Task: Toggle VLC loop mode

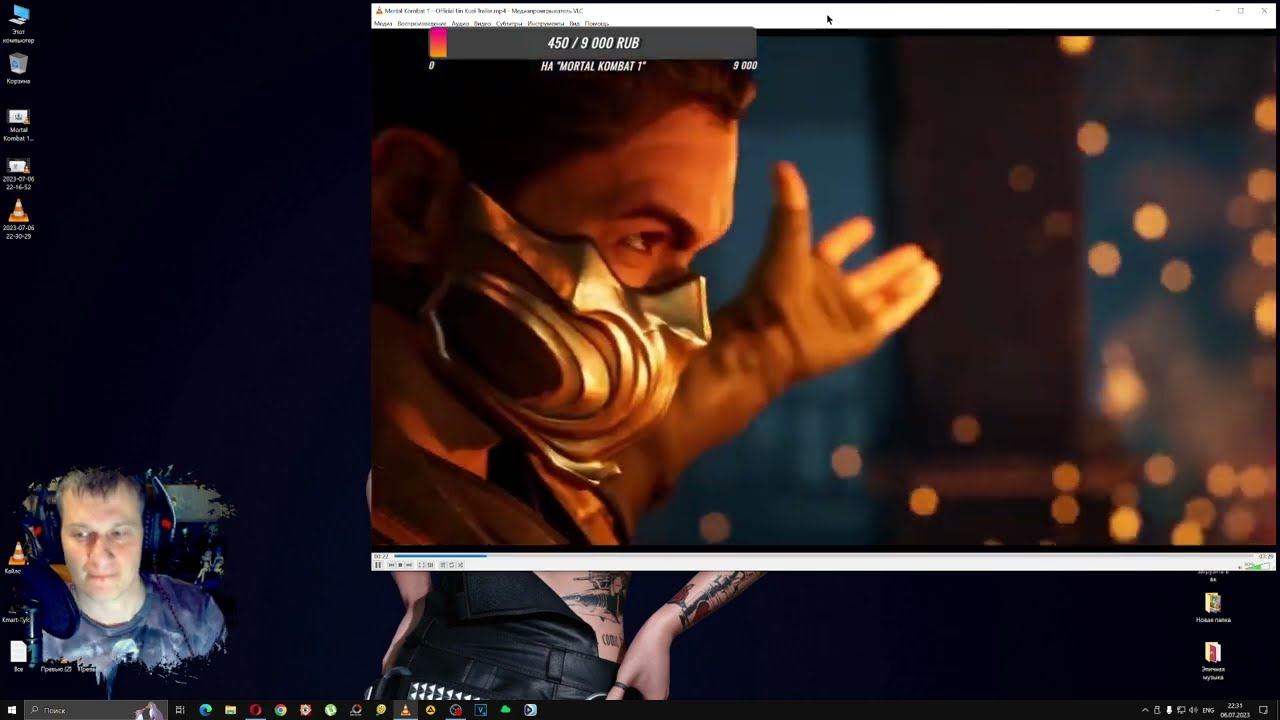Action: click(452, 565)
